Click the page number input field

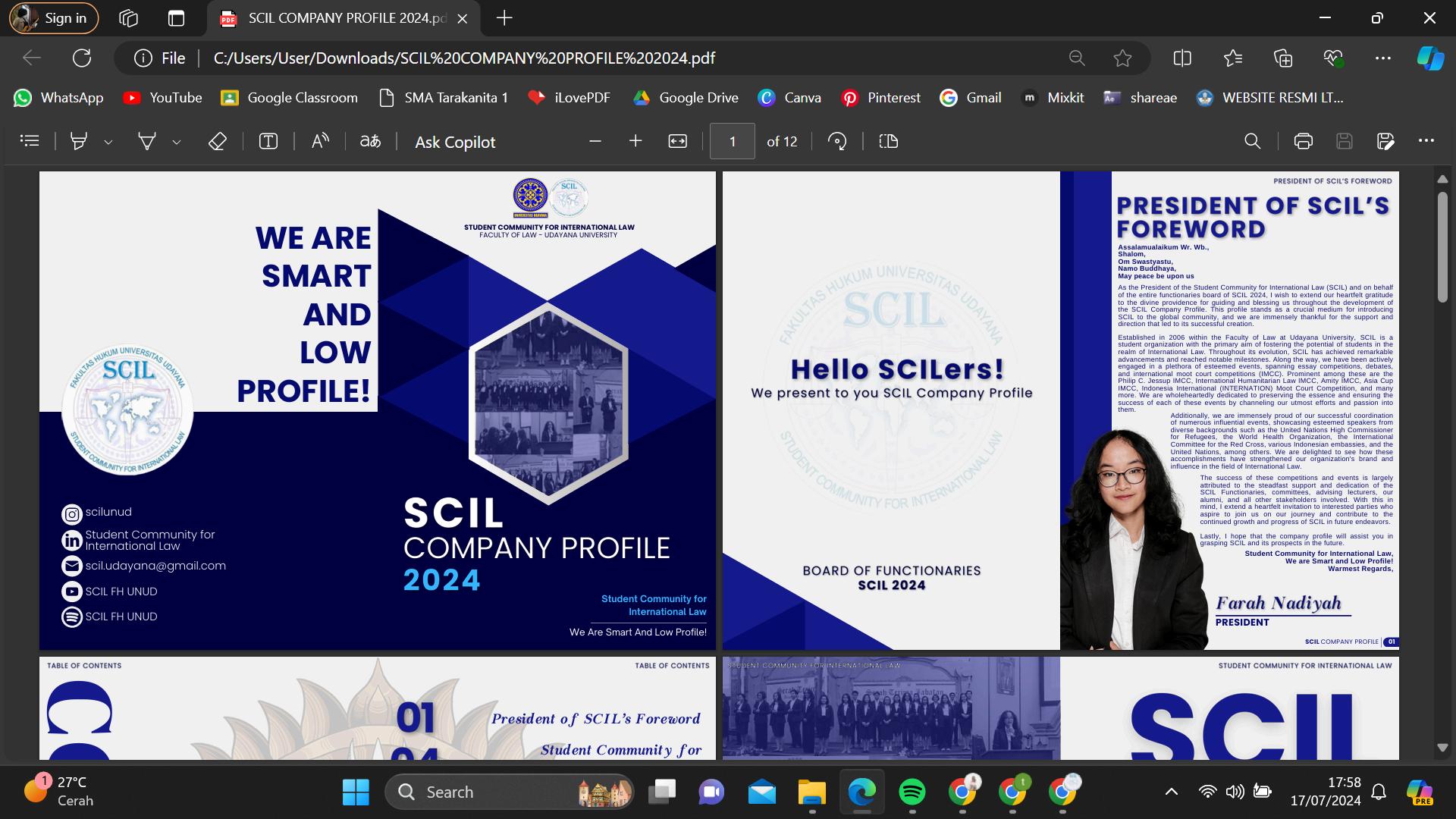tap(732, 141)
